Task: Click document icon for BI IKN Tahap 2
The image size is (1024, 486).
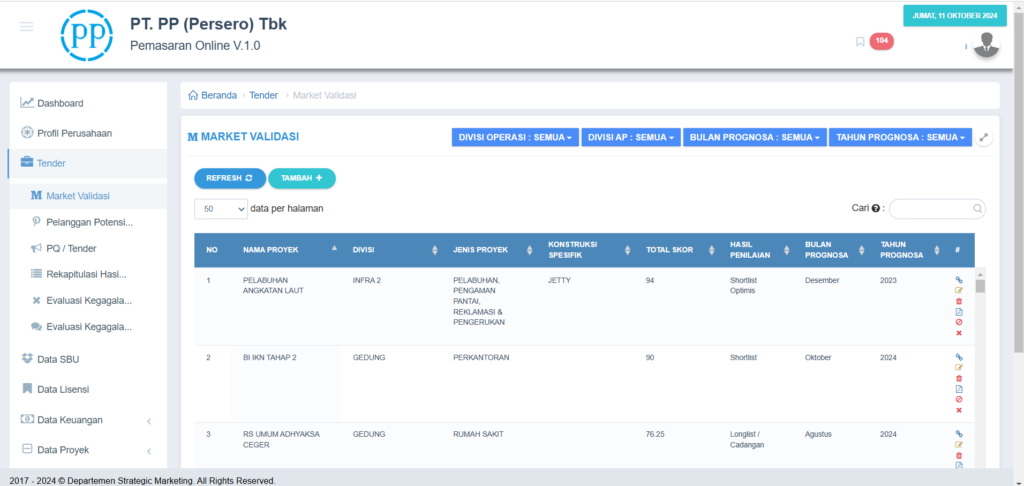Action: point(959,389)
